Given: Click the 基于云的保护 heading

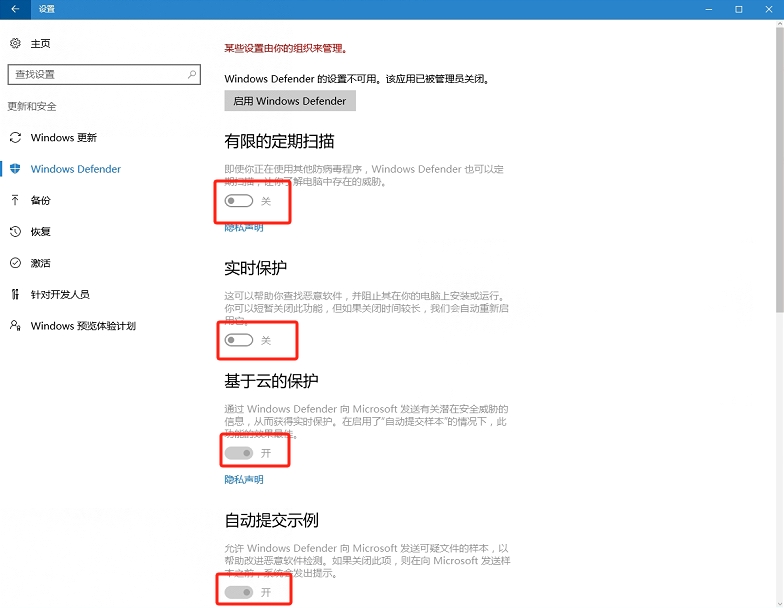Looking at the screenshot, I should pyautogui.click(x=271, y=381).
